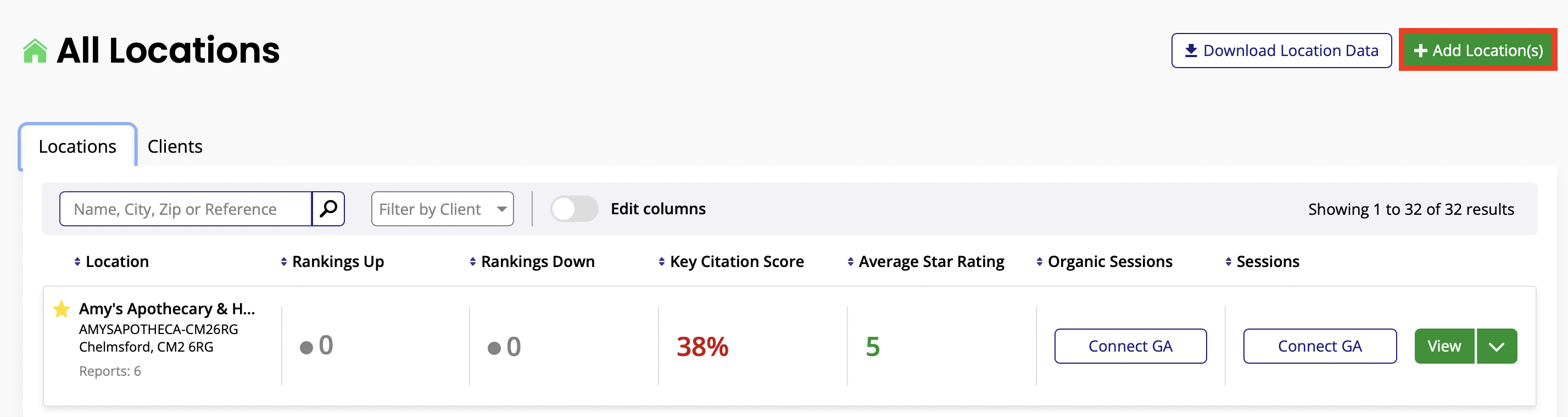The image size is (1568, 417).
Task: Sort by Organic Sessions column
Action: pos(1039,262)
